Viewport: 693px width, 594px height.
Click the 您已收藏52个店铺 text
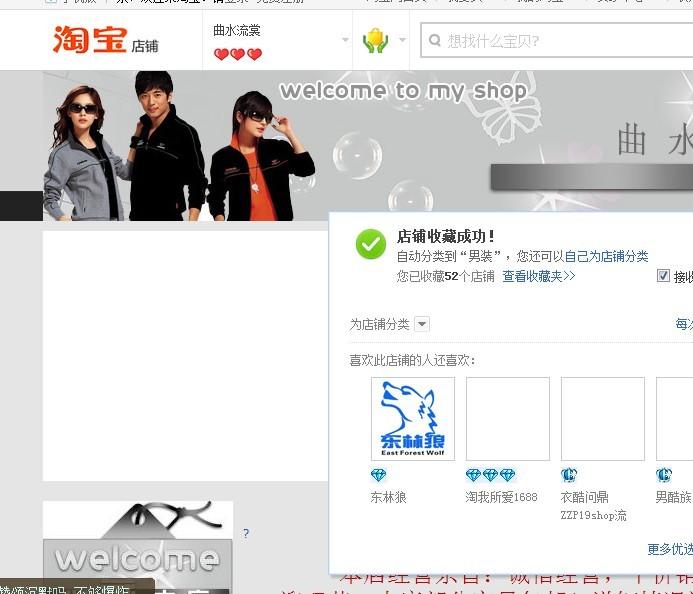pos(446,276)
